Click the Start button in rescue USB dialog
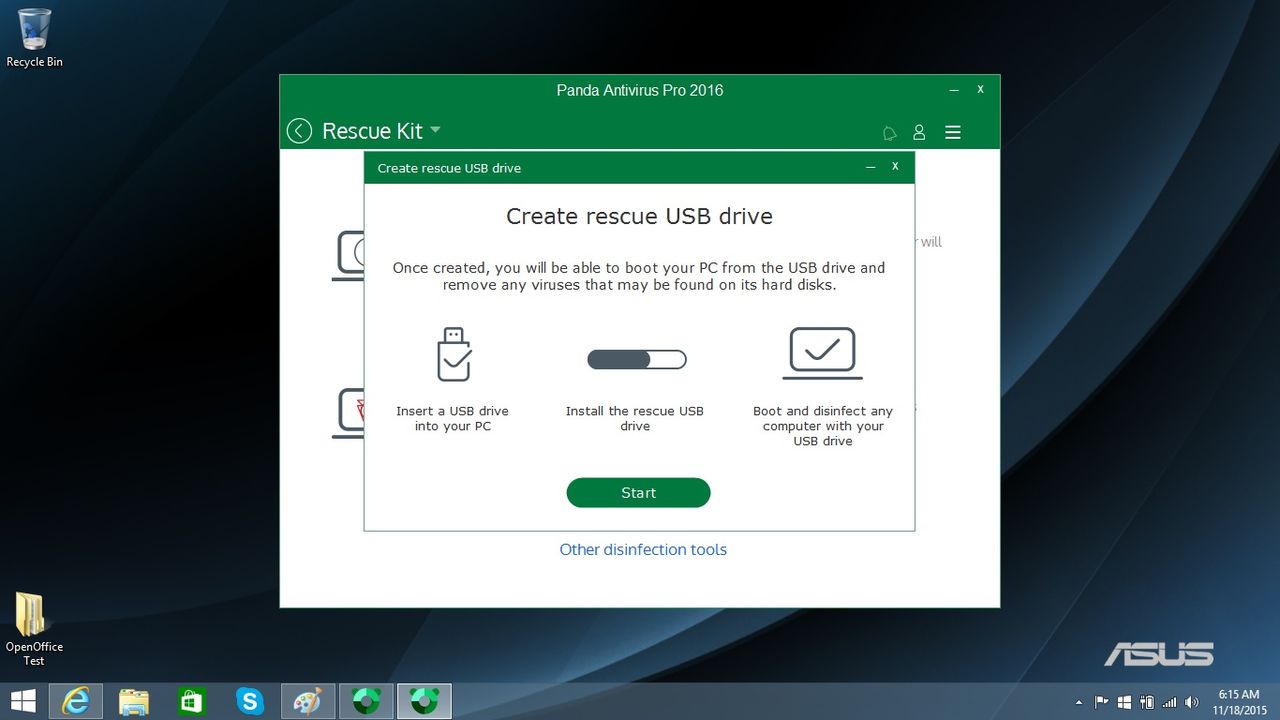 click(x=638, y=493)
